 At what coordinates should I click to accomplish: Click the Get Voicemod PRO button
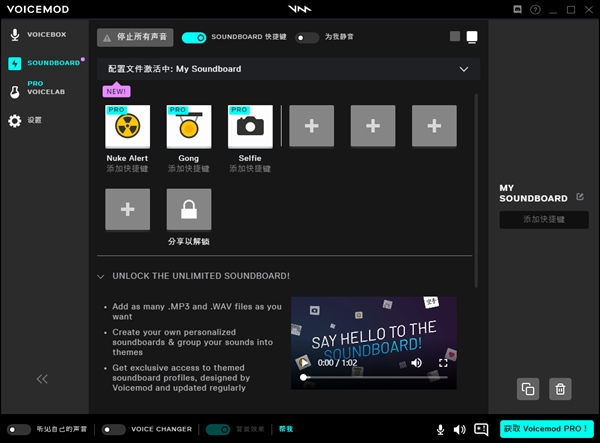click(547, 429)
